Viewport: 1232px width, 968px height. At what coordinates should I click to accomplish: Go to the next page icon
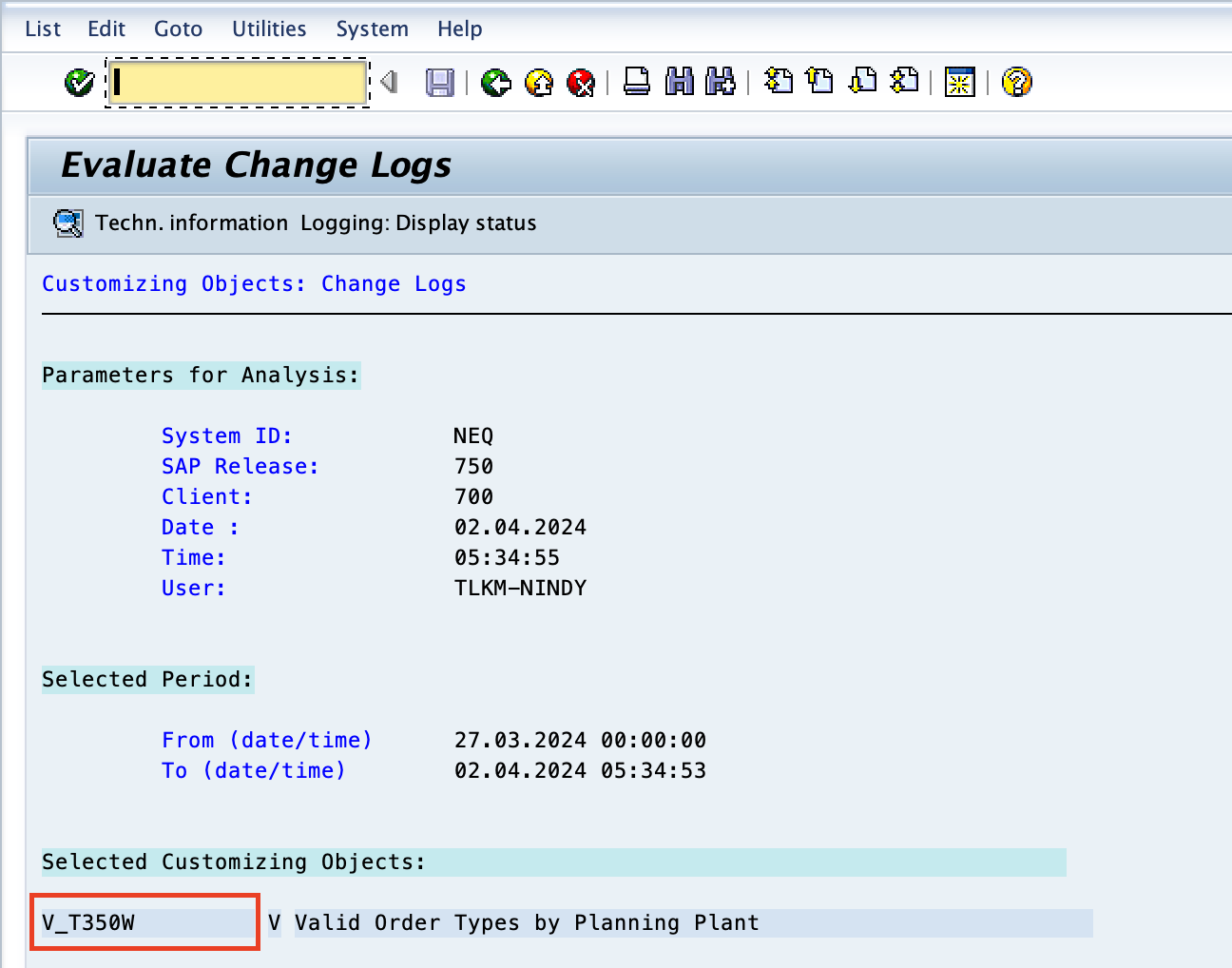tap(863, 83)
